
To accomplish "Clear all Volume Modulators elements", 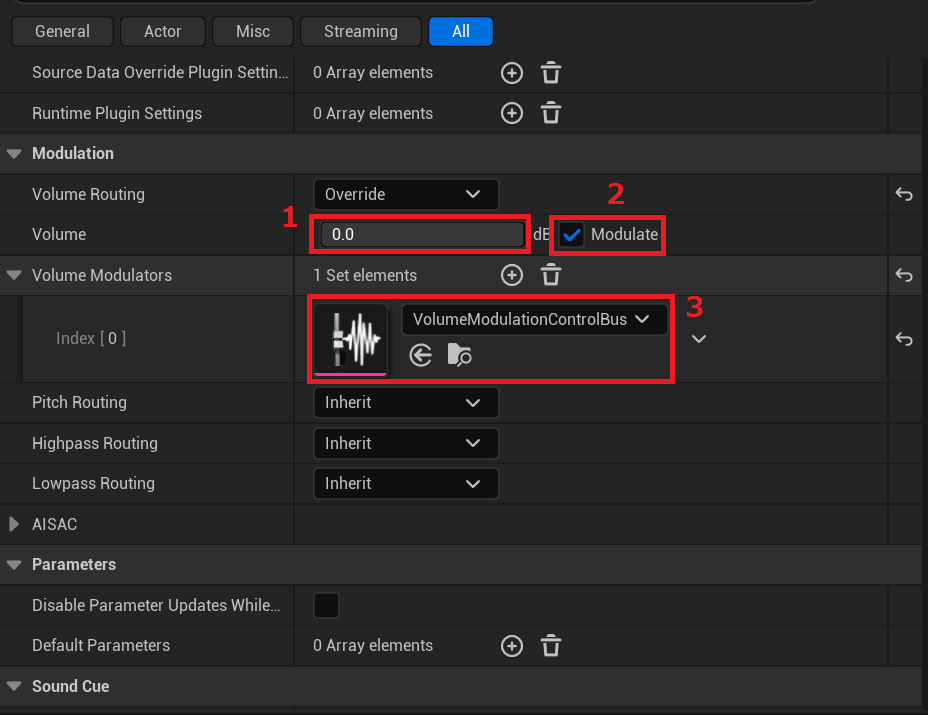I will click(551, 275).
